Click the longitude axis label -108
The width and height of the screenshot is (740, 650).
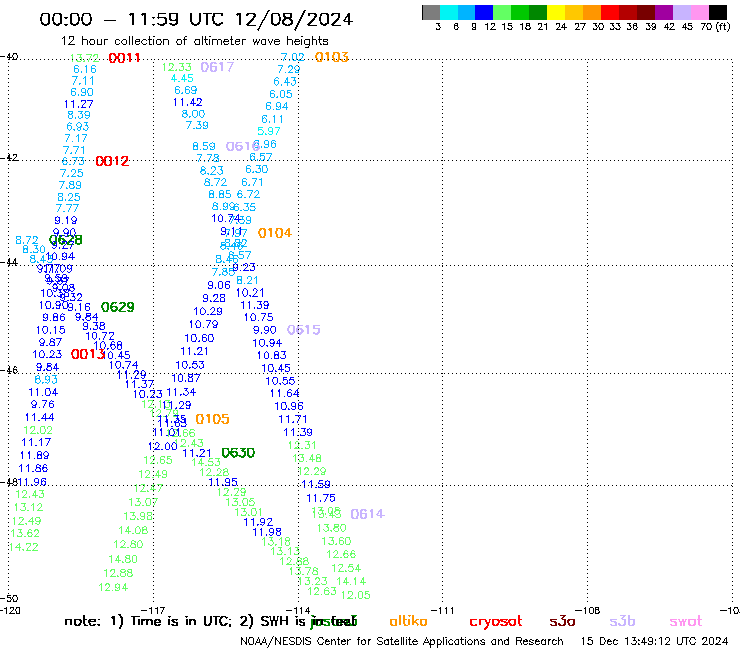pyautogui.click(x=588, y=610)
